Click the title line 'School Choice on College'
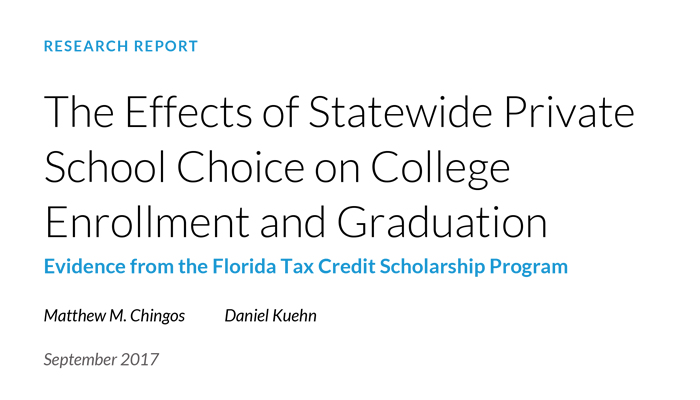The image size is (700, 400). (277, 169)
